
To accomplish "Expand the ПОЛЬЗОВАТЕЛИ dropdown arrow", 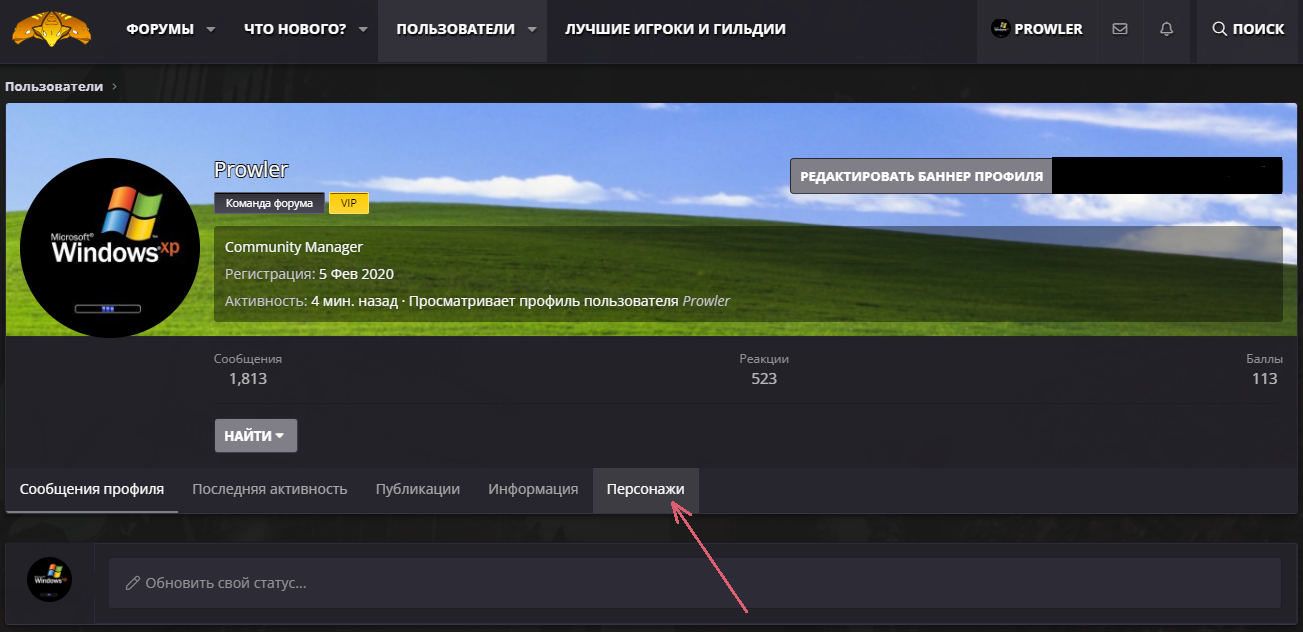I will coord(532,29).
